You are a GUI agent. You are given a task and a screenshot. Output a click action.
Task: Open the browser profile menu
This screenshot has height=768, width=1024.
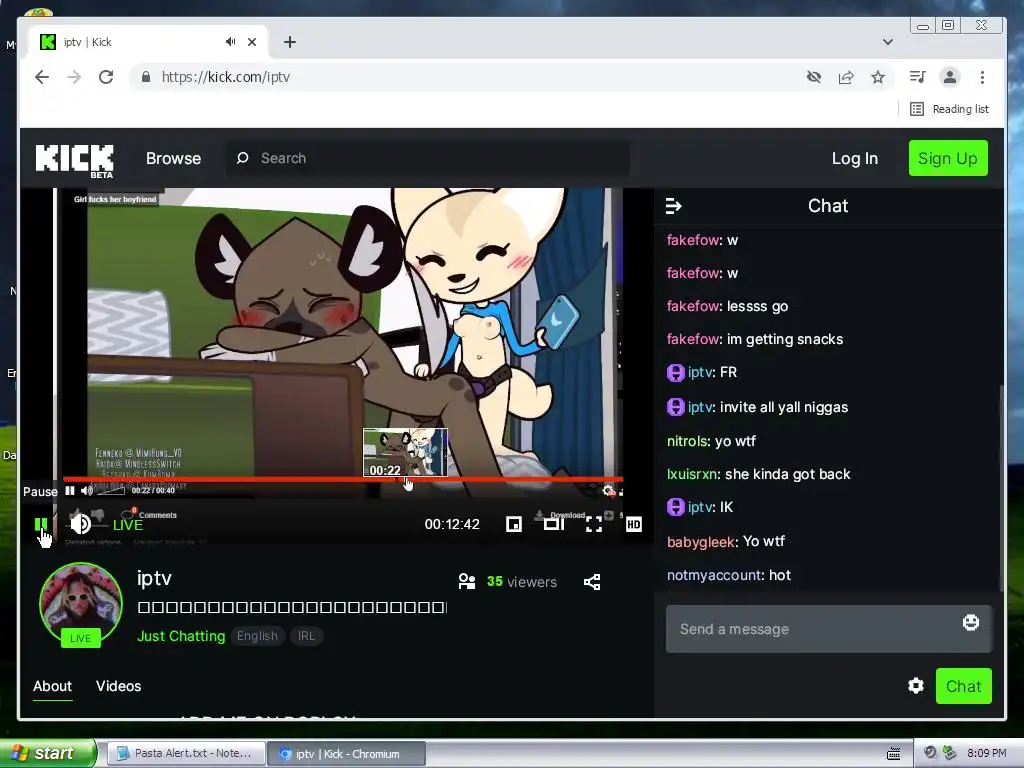click(x=950, y=77)
